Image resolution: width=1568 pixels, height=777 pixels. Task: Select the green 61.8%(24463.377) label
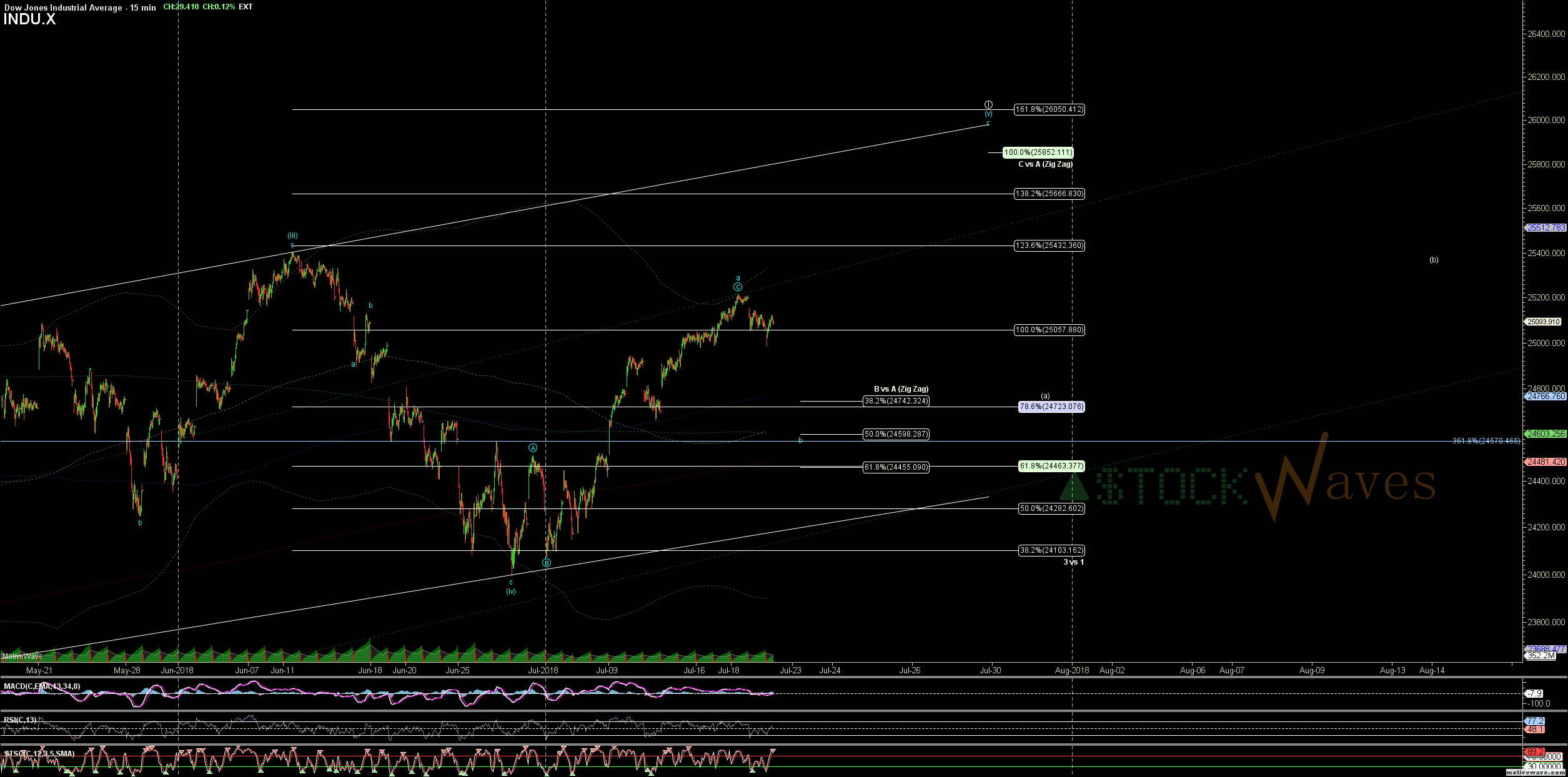click(x=1051, y=466)
